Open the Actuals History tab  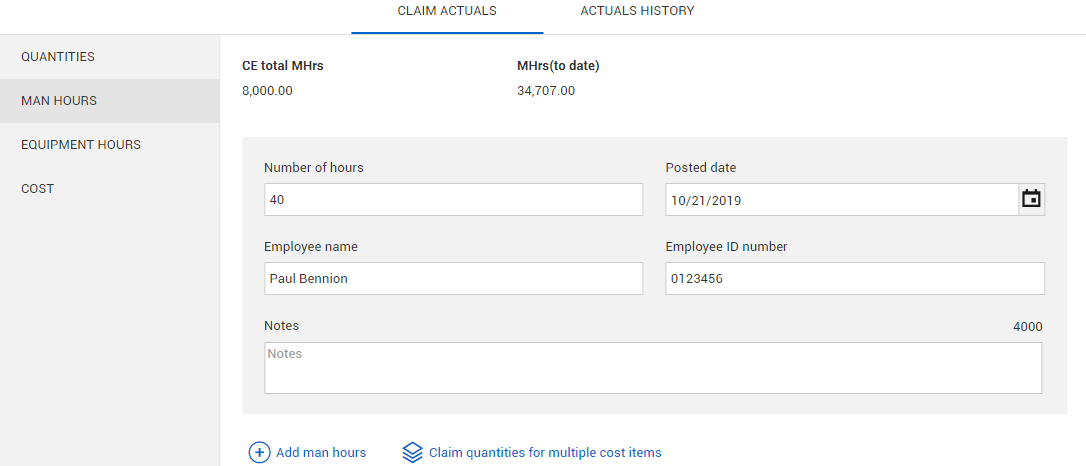pos(637,12)
